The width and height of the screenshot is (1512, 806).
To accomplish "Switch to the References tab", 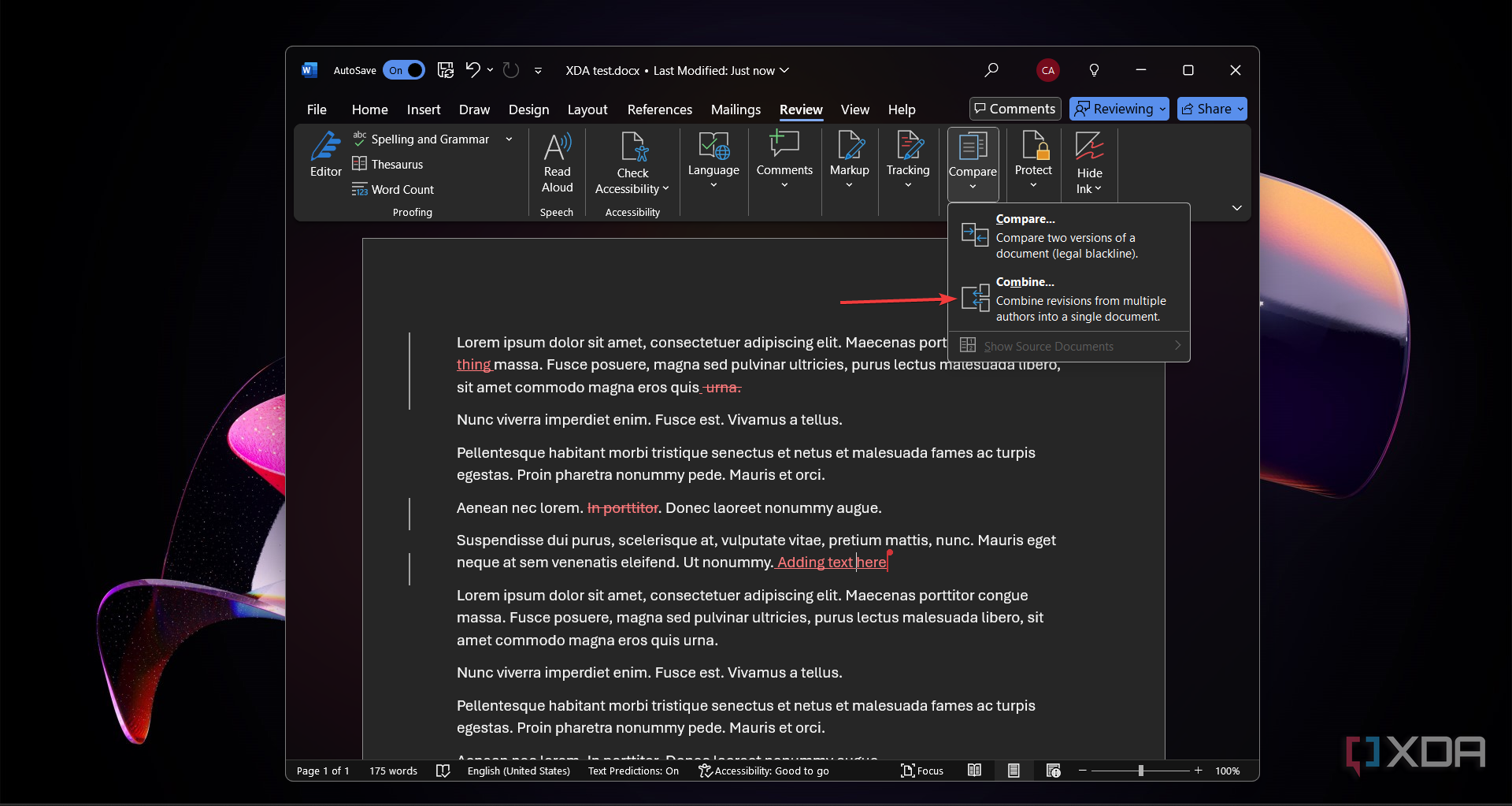I will (659, 110).
